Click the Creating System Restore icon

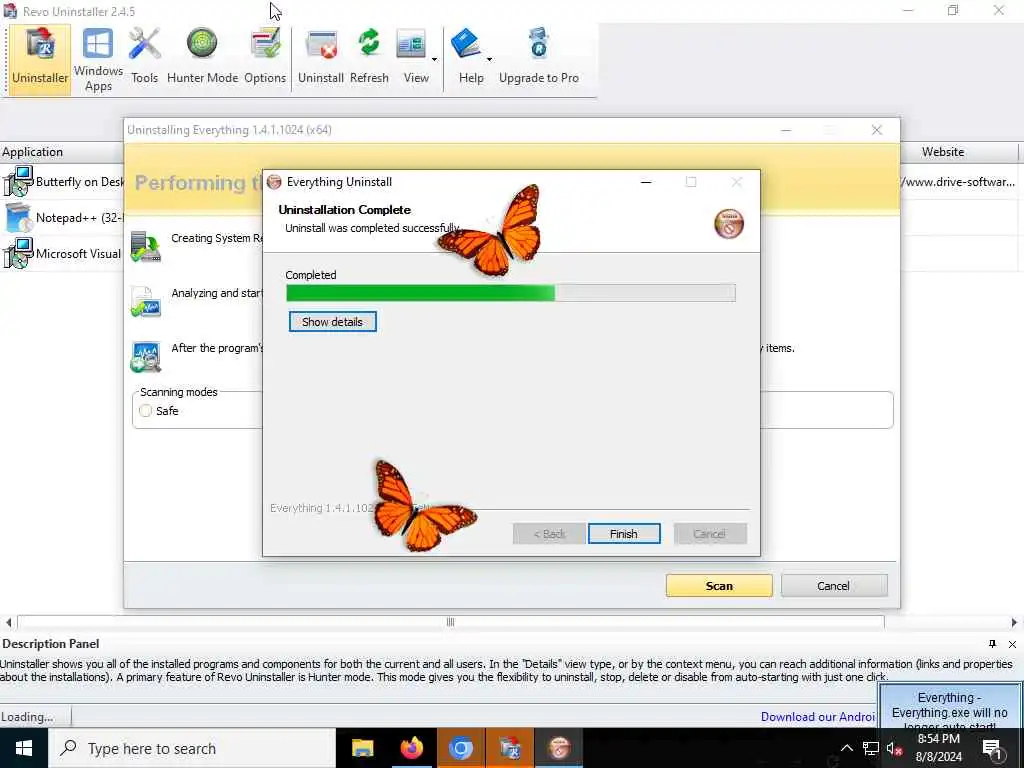pos(146,247)
